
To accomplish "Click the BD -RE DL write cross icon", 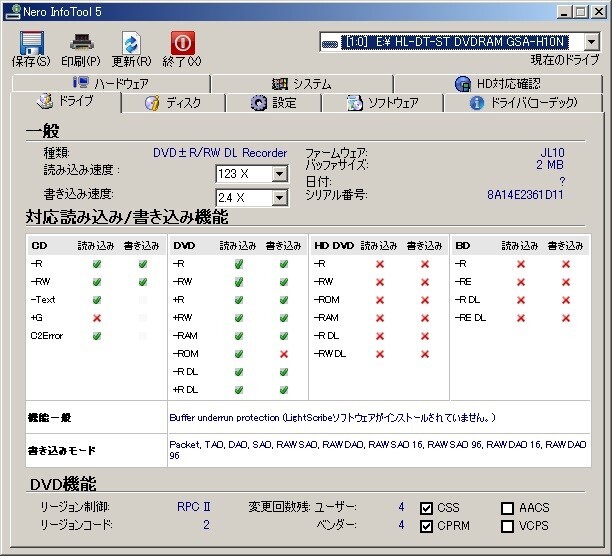I will tap(566, 318).
